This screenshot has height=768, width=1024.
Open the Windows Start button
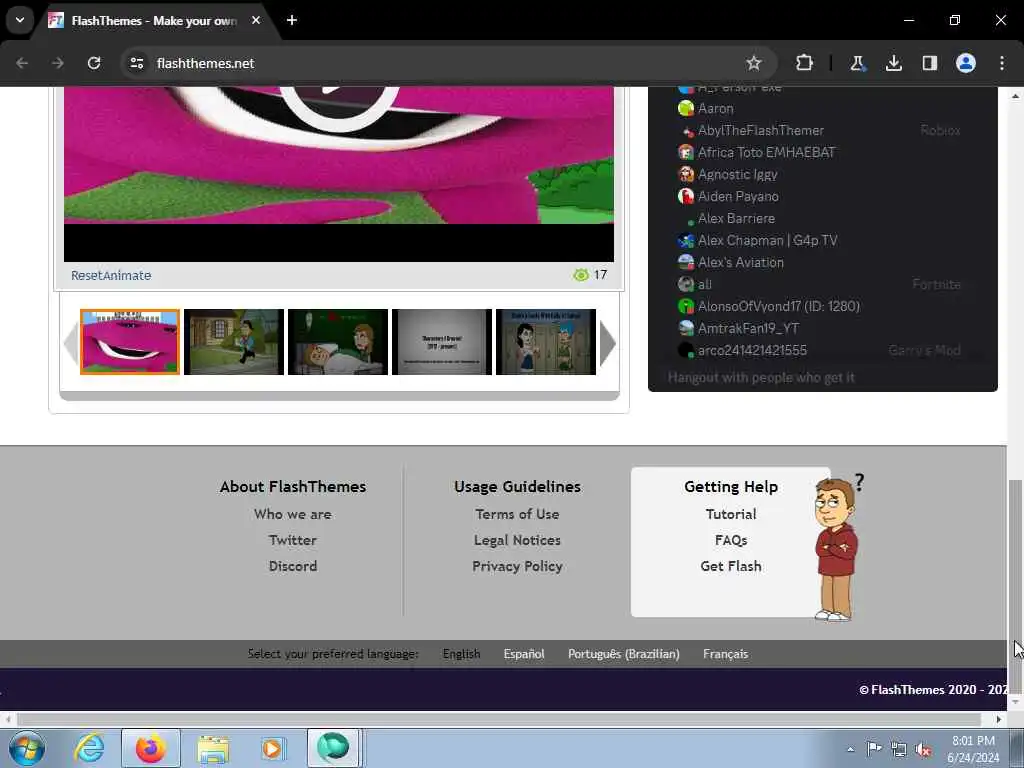(27, 748)
